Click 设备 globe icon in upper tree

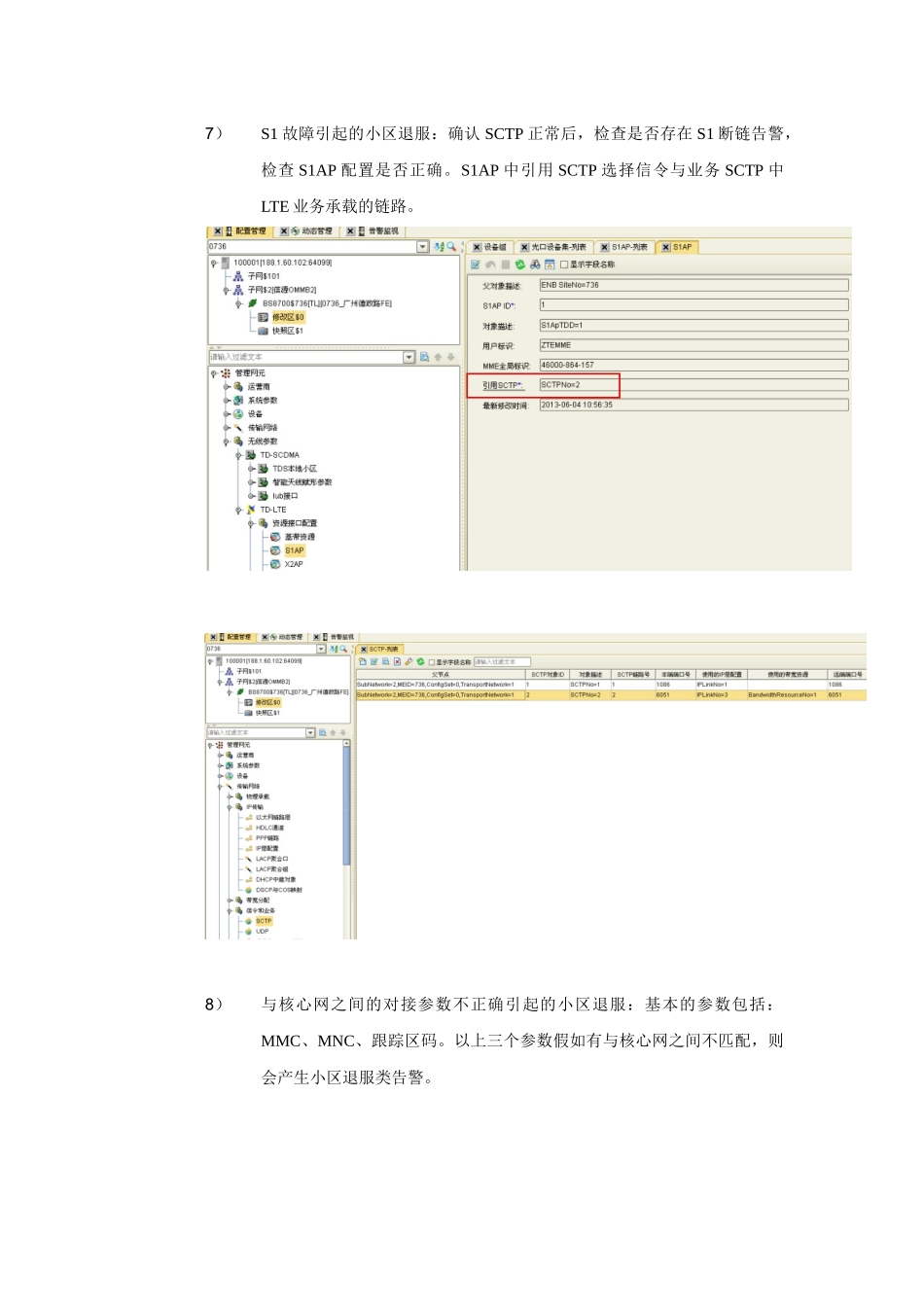click(238, 414)
